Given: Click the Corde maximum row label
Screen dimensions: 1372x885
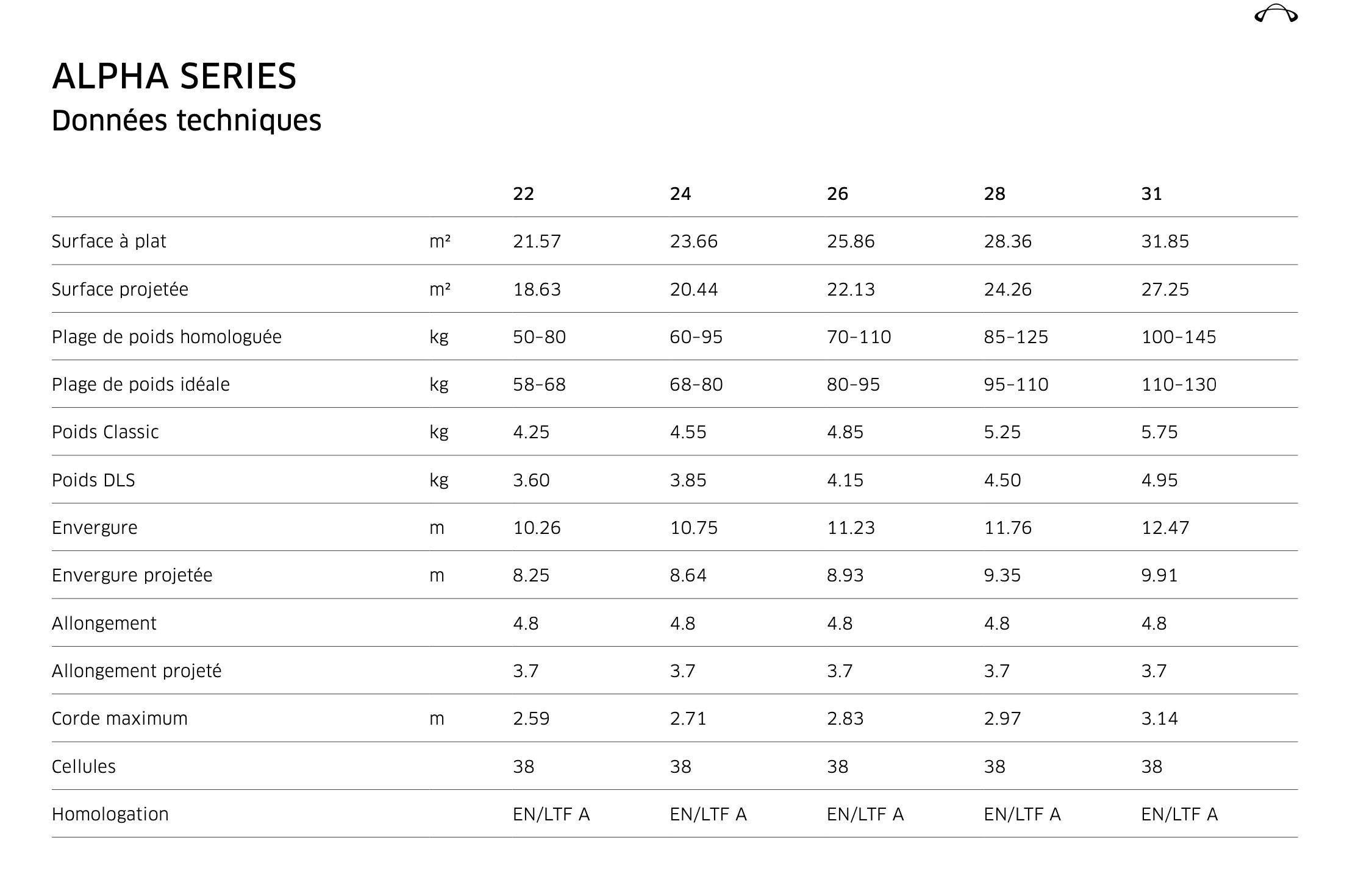Looking at the screenshot, I should click(120, 719).
